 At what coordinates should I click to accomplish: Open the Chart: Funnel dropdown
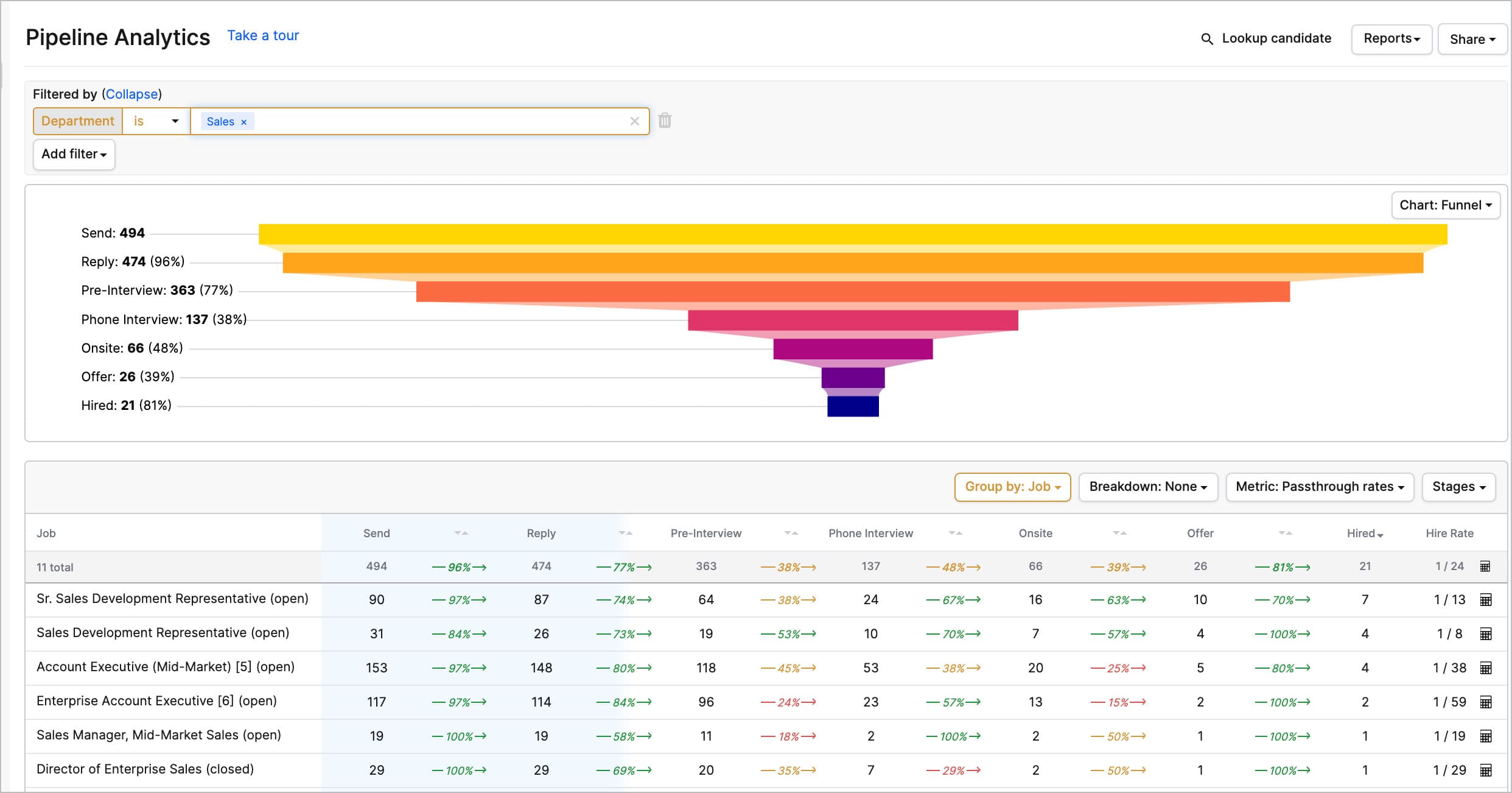(1446, 205)
